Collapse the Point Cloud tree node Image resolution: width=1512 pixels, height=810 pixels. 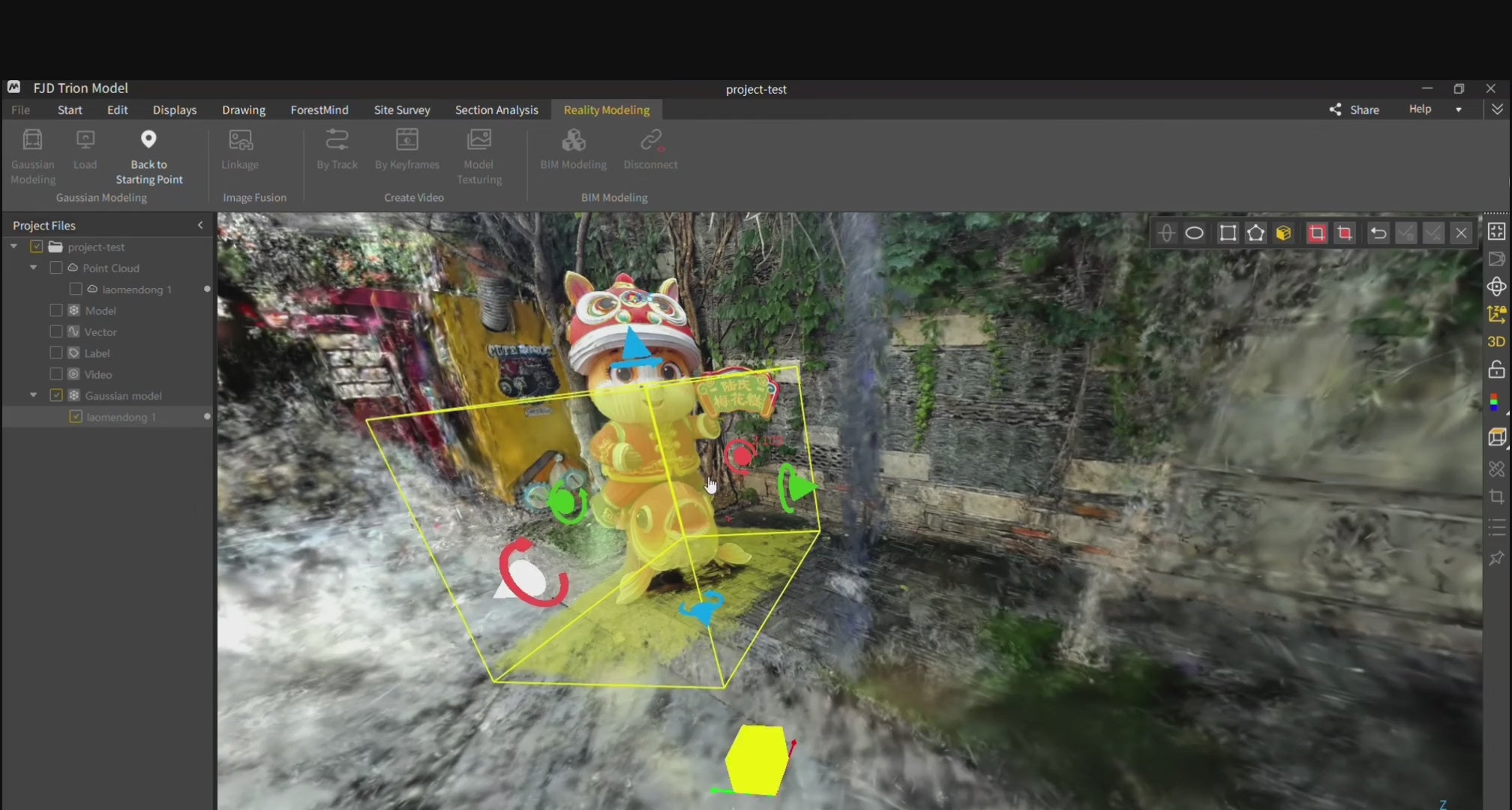click(33, 267)
